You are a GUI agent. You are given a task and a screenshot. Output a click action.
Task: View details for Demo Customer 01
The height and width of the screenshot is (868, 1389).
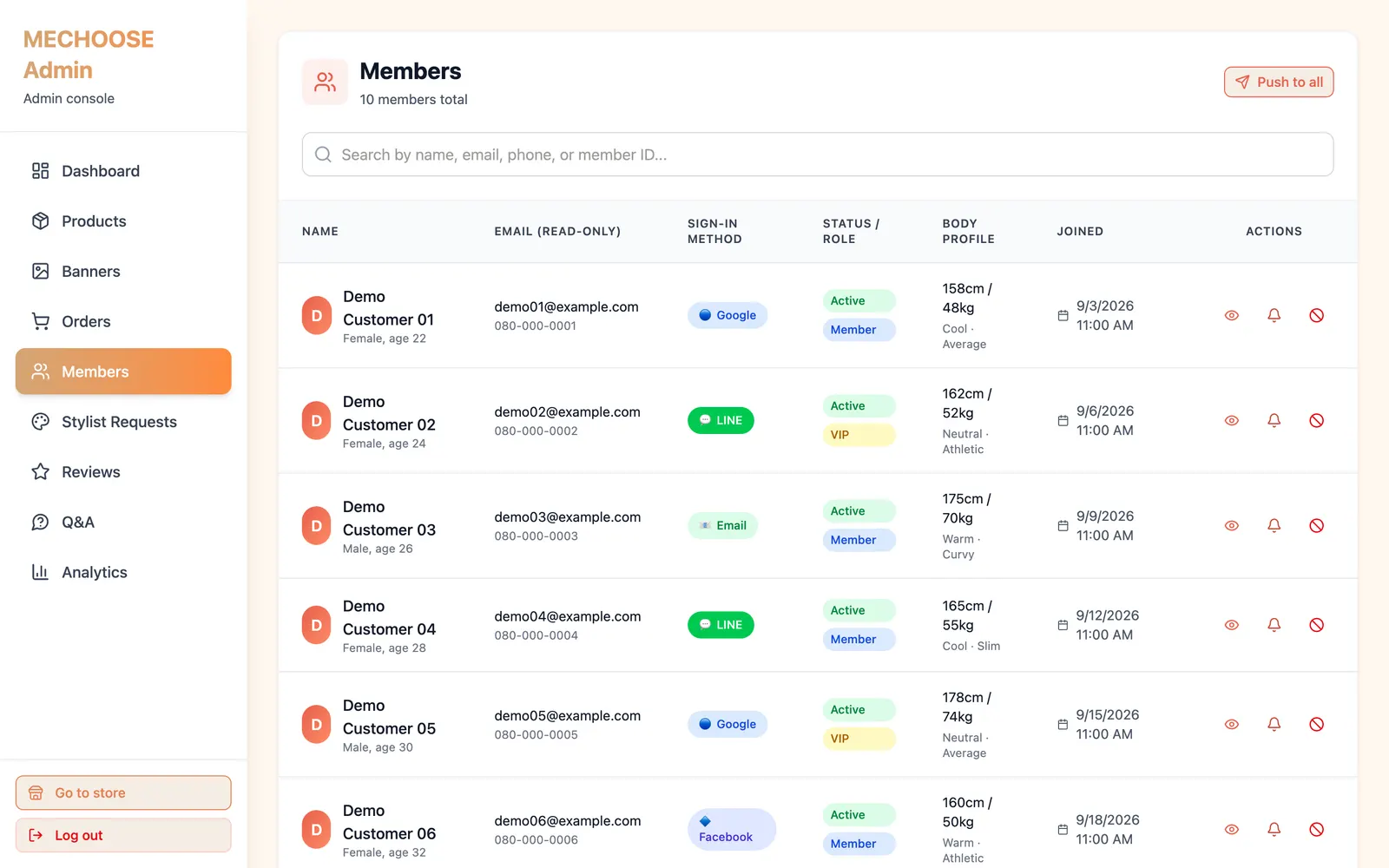[1231, 315]
